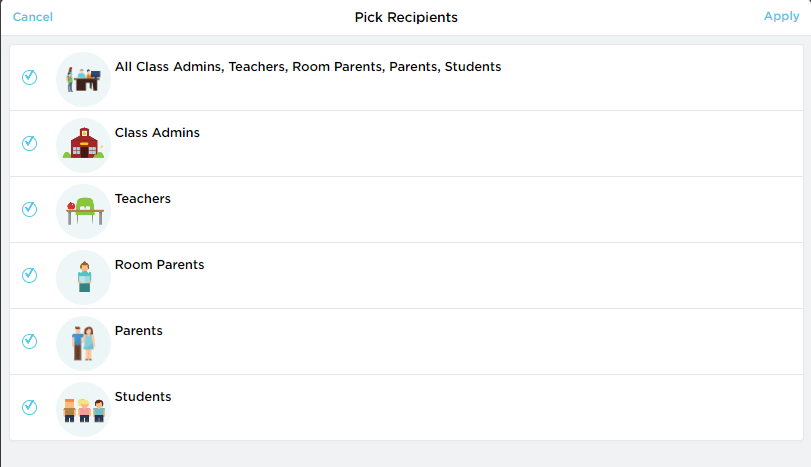Image resolution: width=811 pixels, height=467 pixels.
Task: Click the Parents couple icon
Action: (x=83, y=342)
